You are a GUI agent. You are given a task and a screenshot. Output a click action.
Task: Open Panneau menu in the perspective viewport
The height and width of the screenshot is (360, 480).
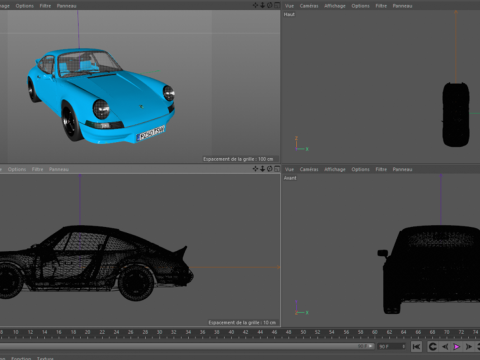point(66,6)
